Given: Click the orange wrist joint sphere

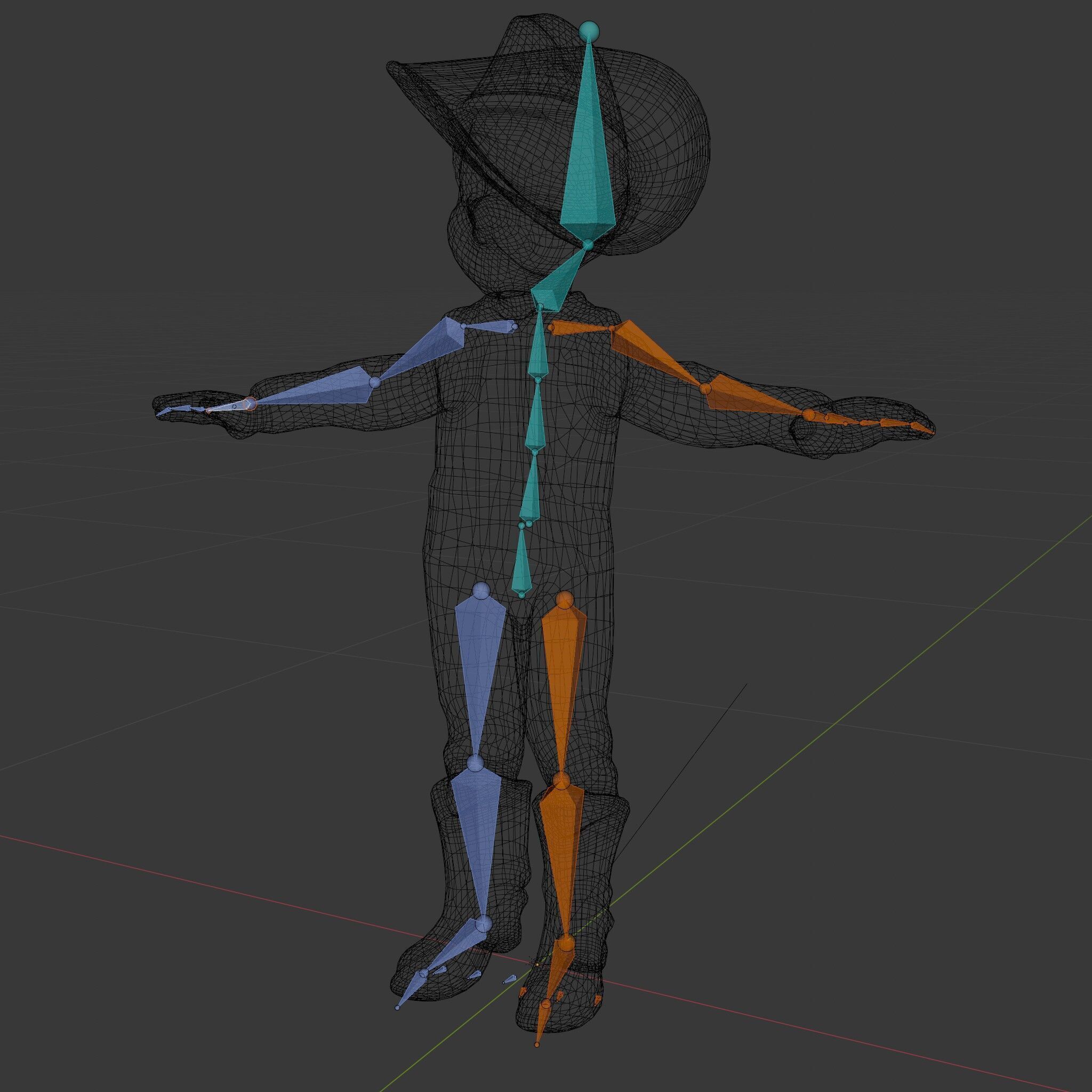Looking at the screenshot, I should click(x=809, y=415).
